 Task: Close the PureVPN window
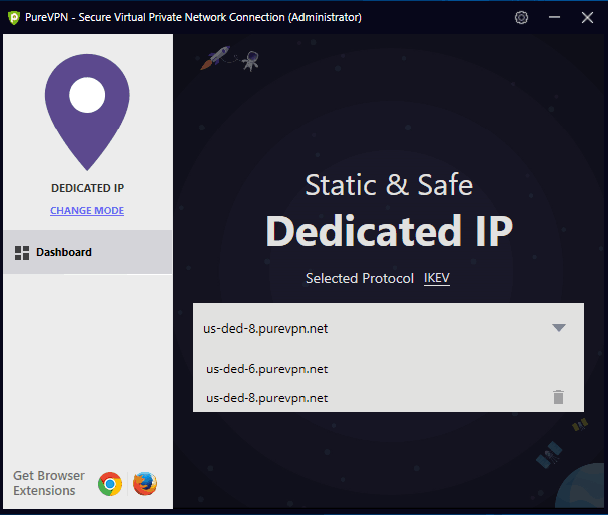(x=587, y=17)
